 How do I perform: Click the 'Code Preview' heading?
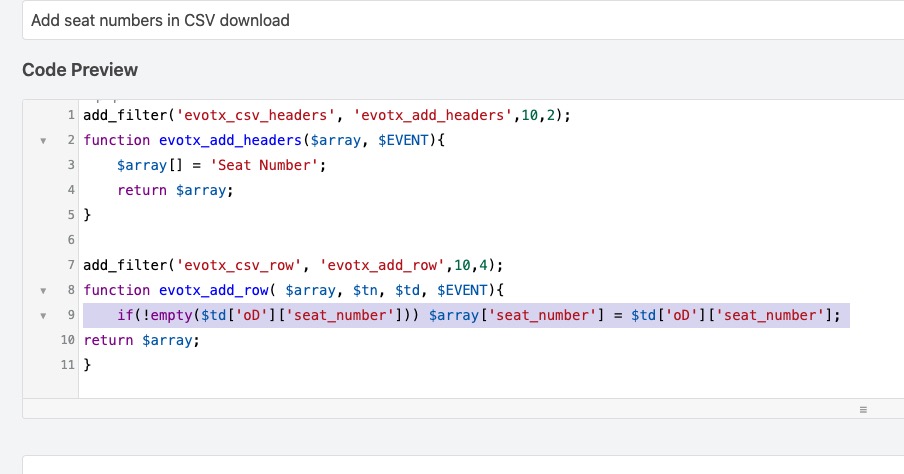[x=80, y=70]
